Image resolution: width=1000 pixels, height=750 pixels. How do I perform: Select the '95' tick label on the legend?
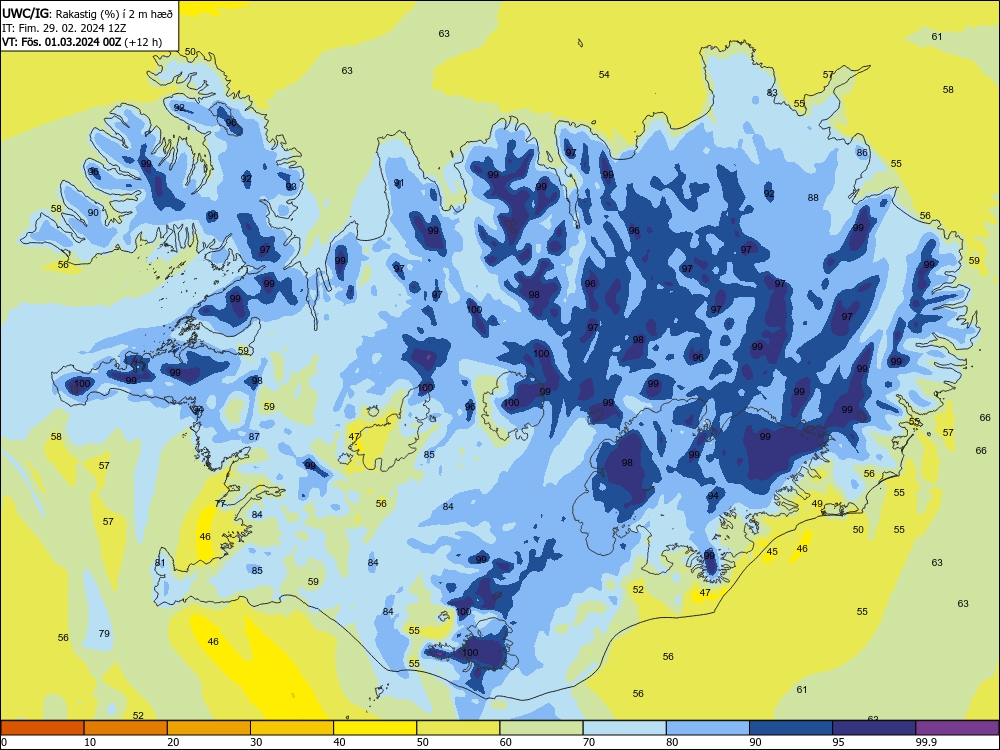click(838, 742)
